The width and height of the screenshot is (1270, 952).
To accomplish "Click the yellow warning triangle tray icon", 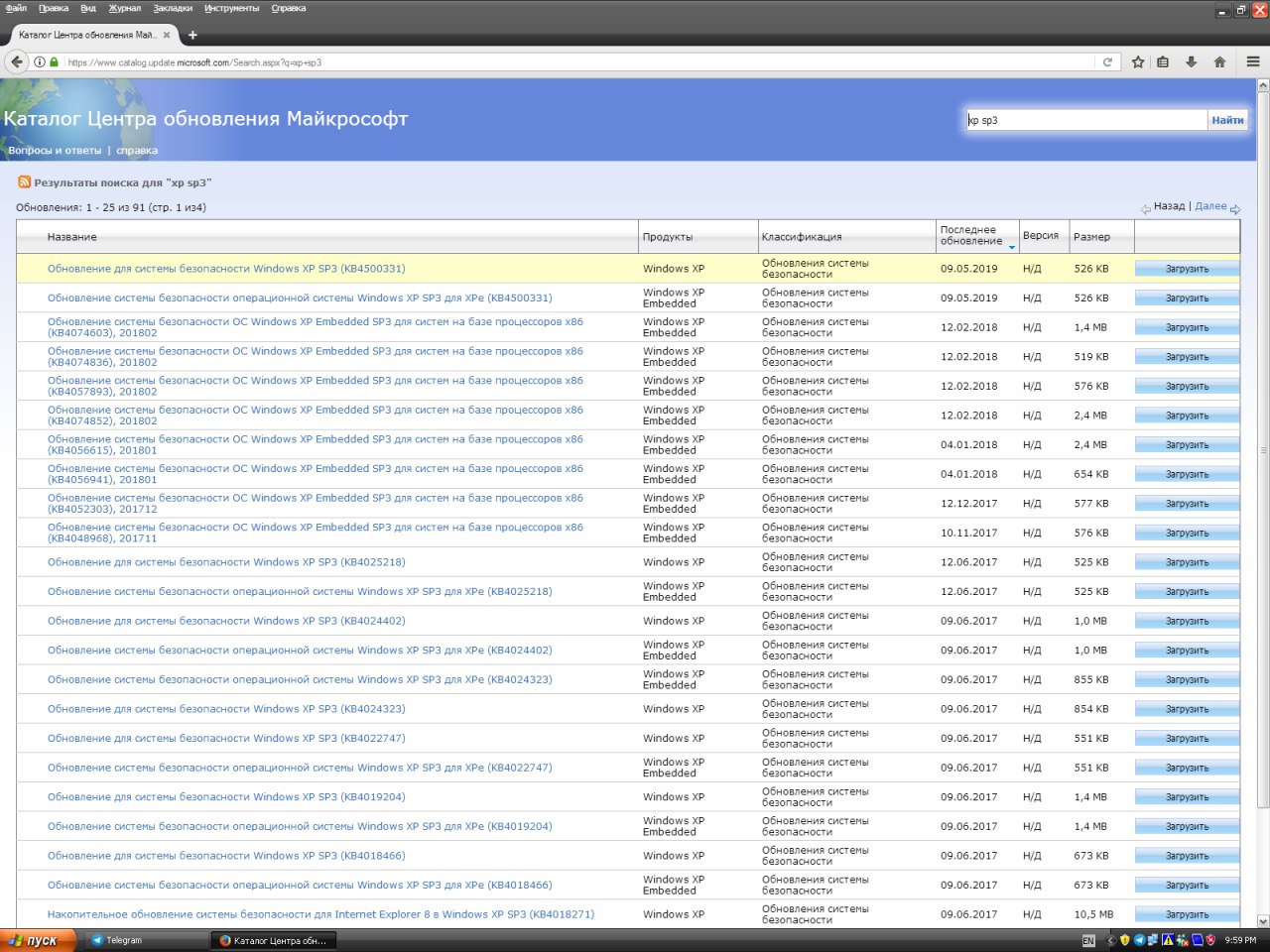I will tap(1168, 940).
